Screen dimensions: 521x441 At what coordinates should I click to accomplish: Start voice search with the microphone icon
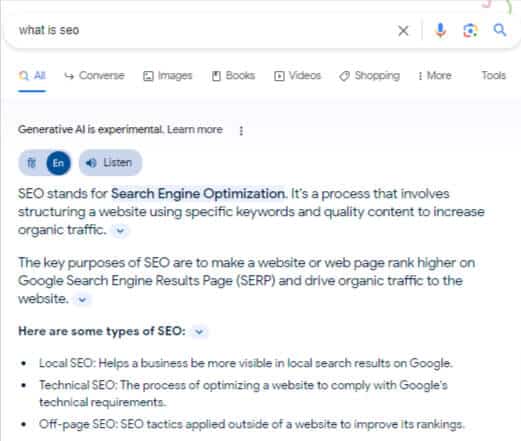tap(440, 30)
